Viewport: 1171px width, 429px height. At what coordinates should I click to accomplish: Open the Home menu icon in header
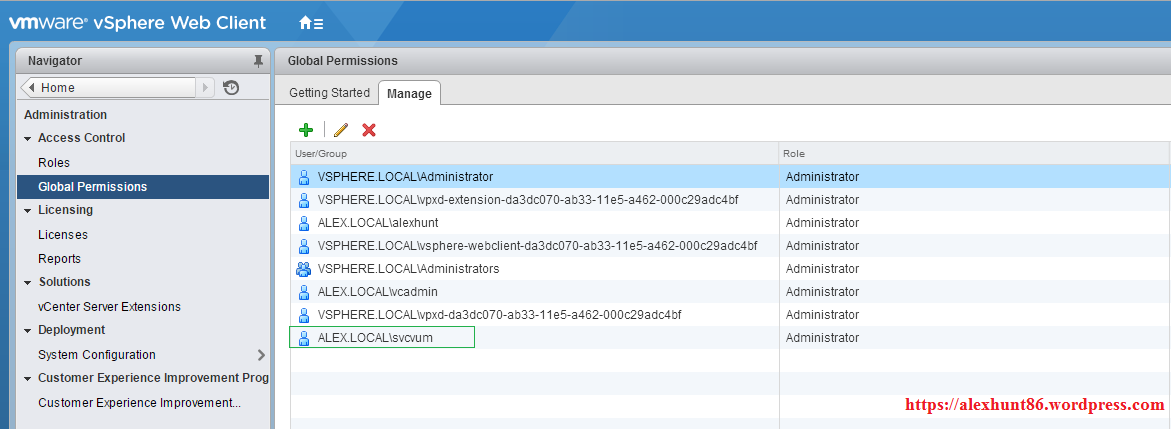[x=311, y=23]
